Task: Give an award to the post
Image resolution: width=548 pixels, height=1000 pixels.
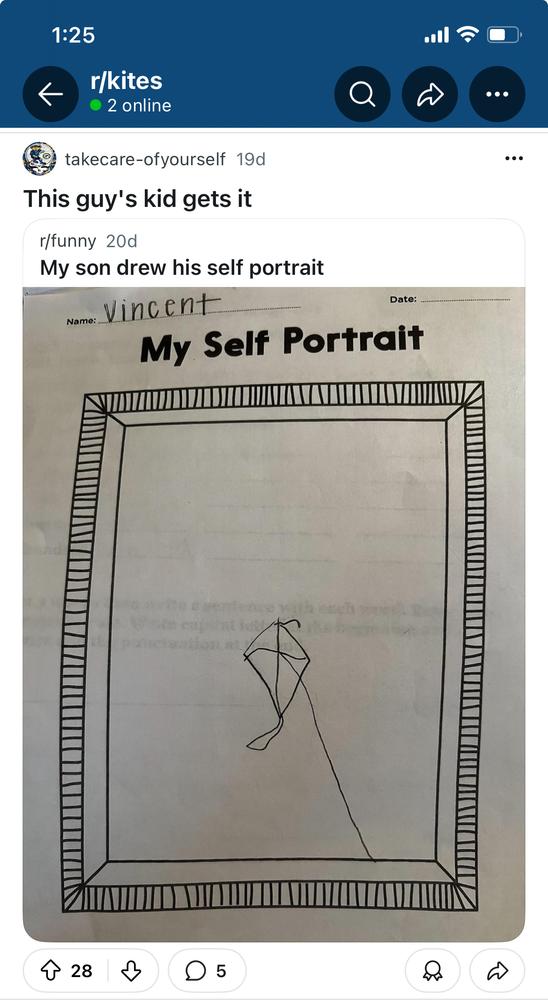Action: (x=433, y=971)
